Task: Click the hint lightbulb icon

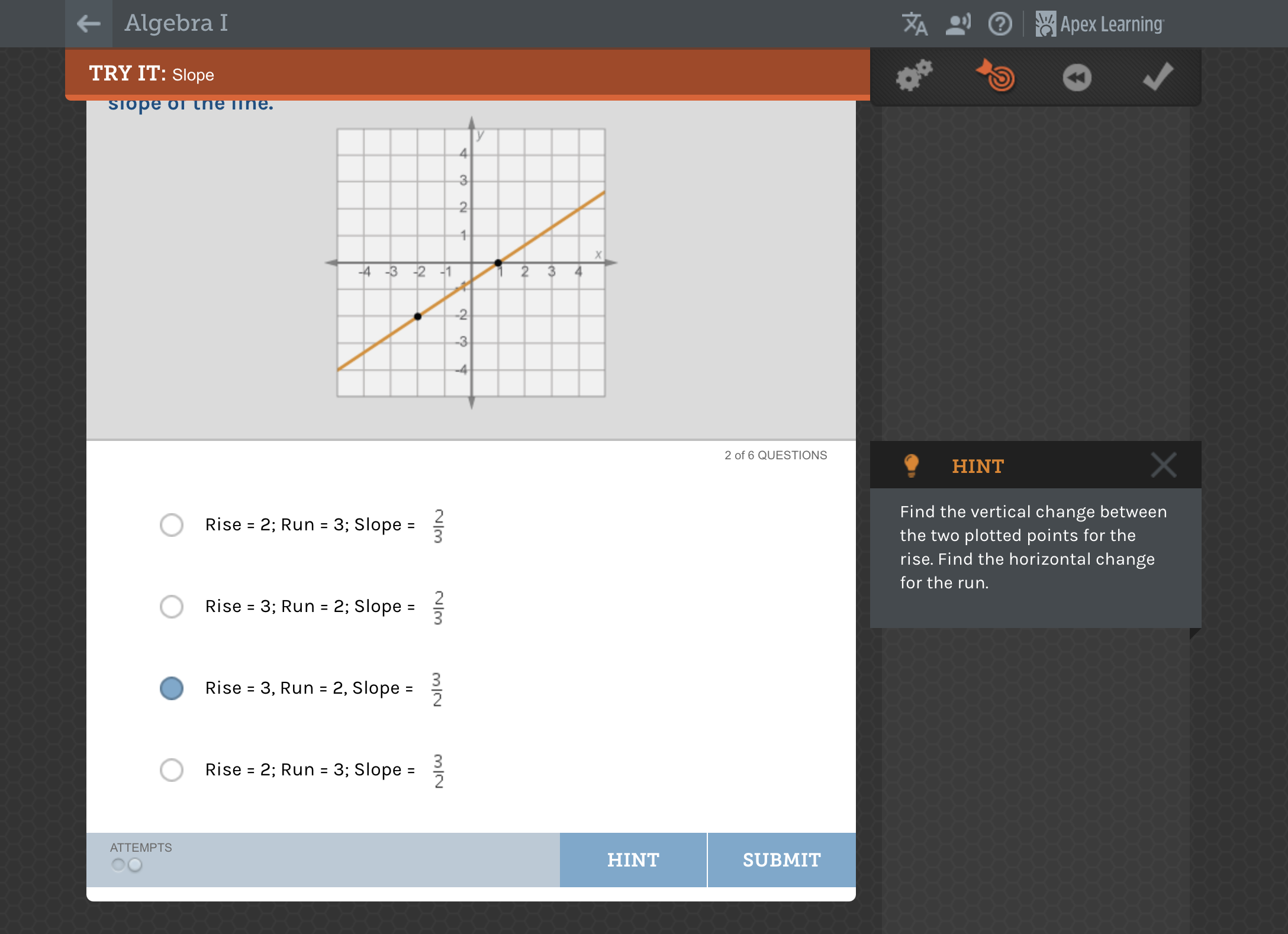Action: [911, 466]
